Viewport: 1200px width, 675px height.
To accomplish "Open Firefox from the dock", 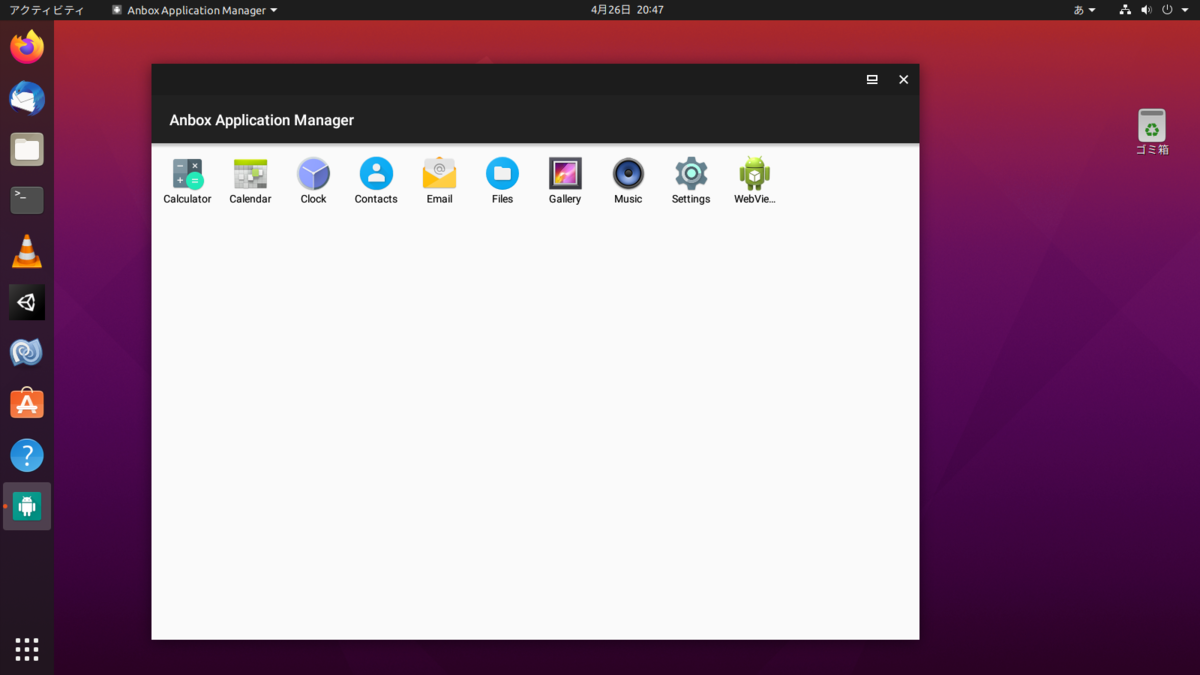I will tap(27, 47).
